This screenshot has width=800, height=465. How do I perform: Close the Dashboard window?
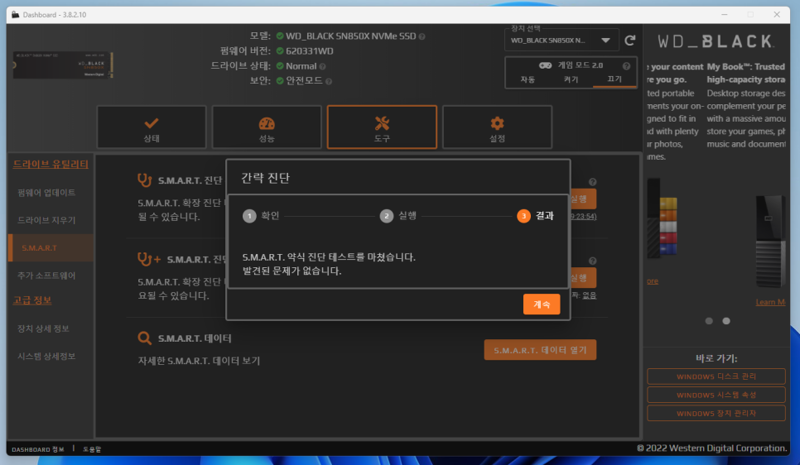tap(777, 15)
